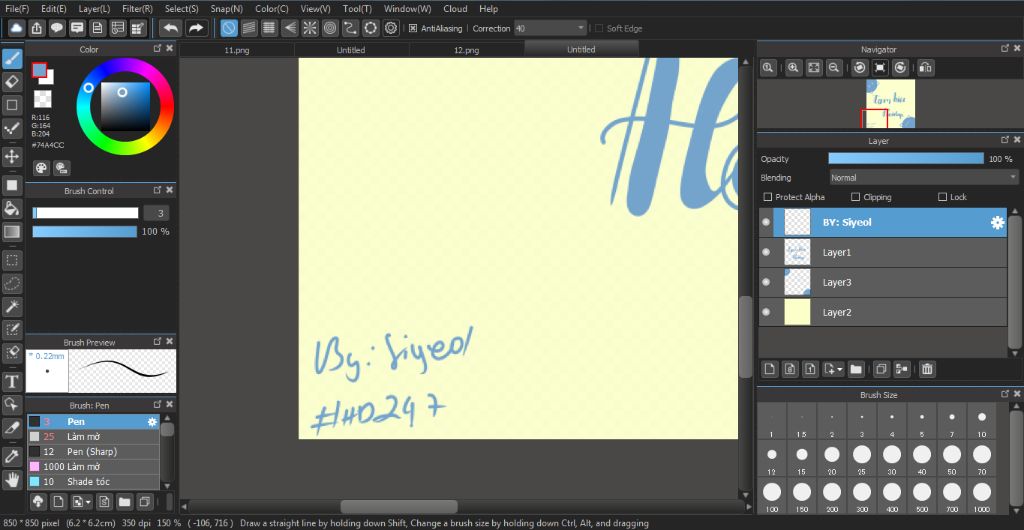Viewport: 1024px width, 530px height.
Task: Duplicate layer icon in Layer panel
Action: (x=880, y=369)
